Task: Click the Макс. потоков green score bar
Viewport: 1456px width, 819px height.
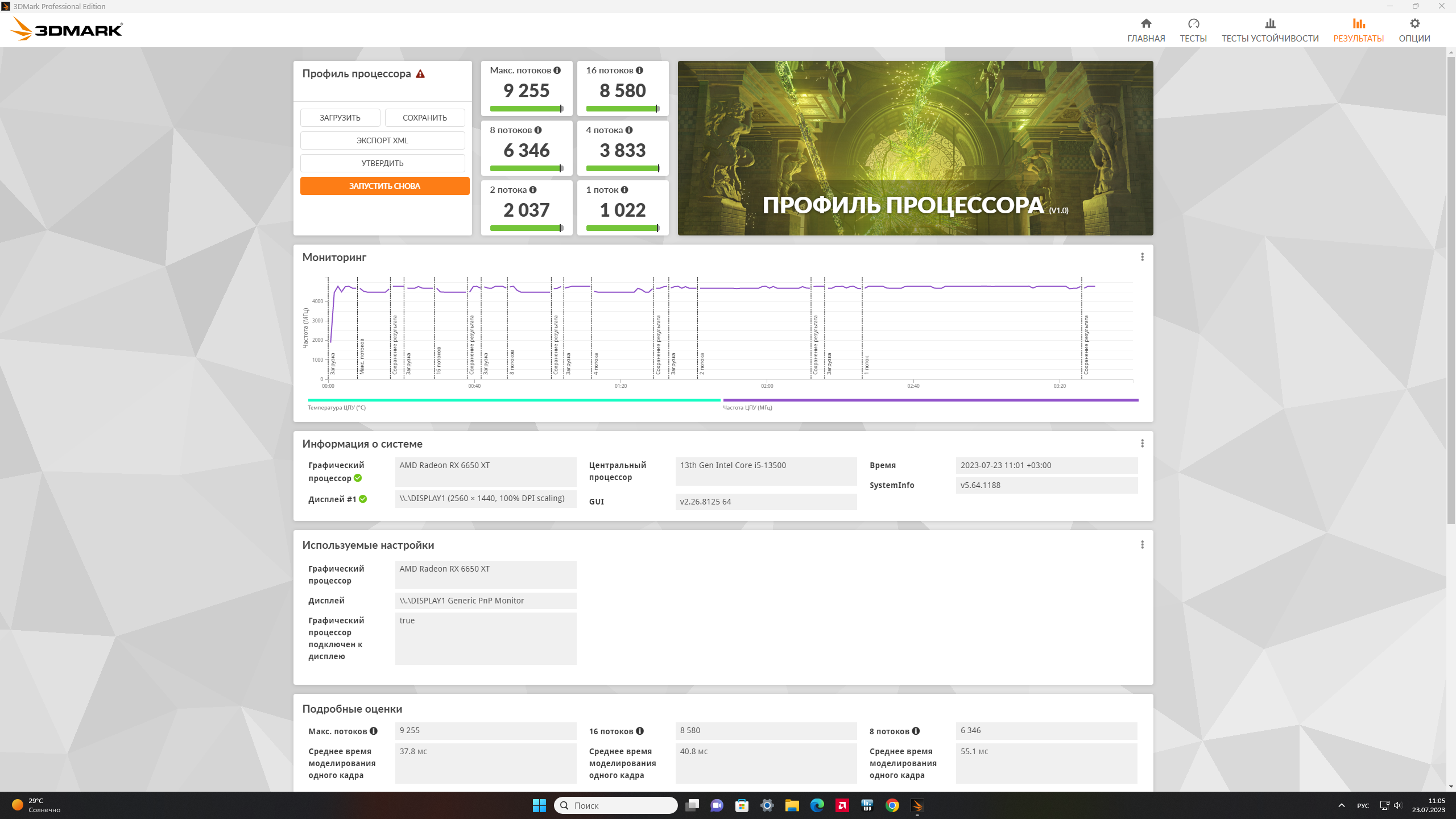Action: tap(526, 109)
